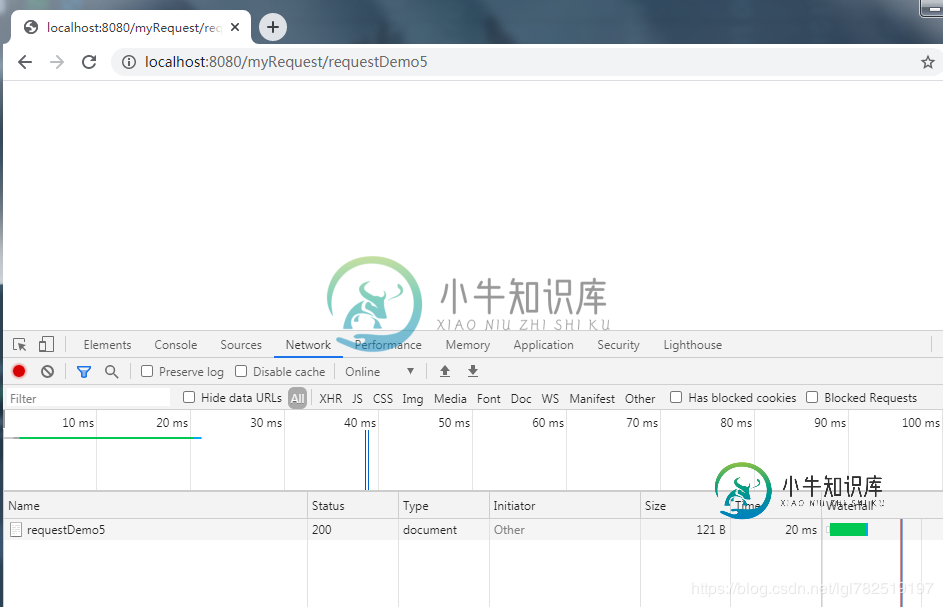Check Has blocked cookies
This screenshot has width=943, height=607.
click(x=676, y=397)
